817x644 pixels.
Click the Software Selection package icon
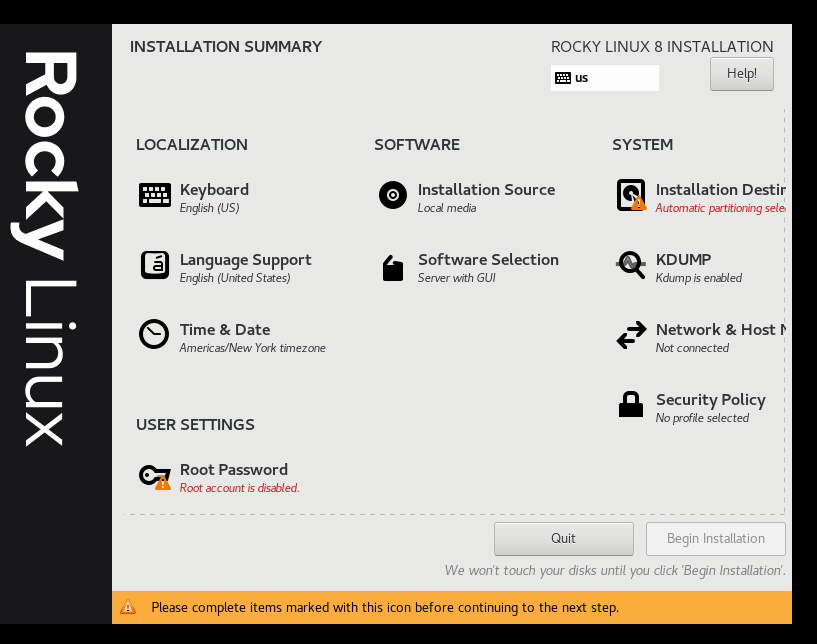click(393, 268)
